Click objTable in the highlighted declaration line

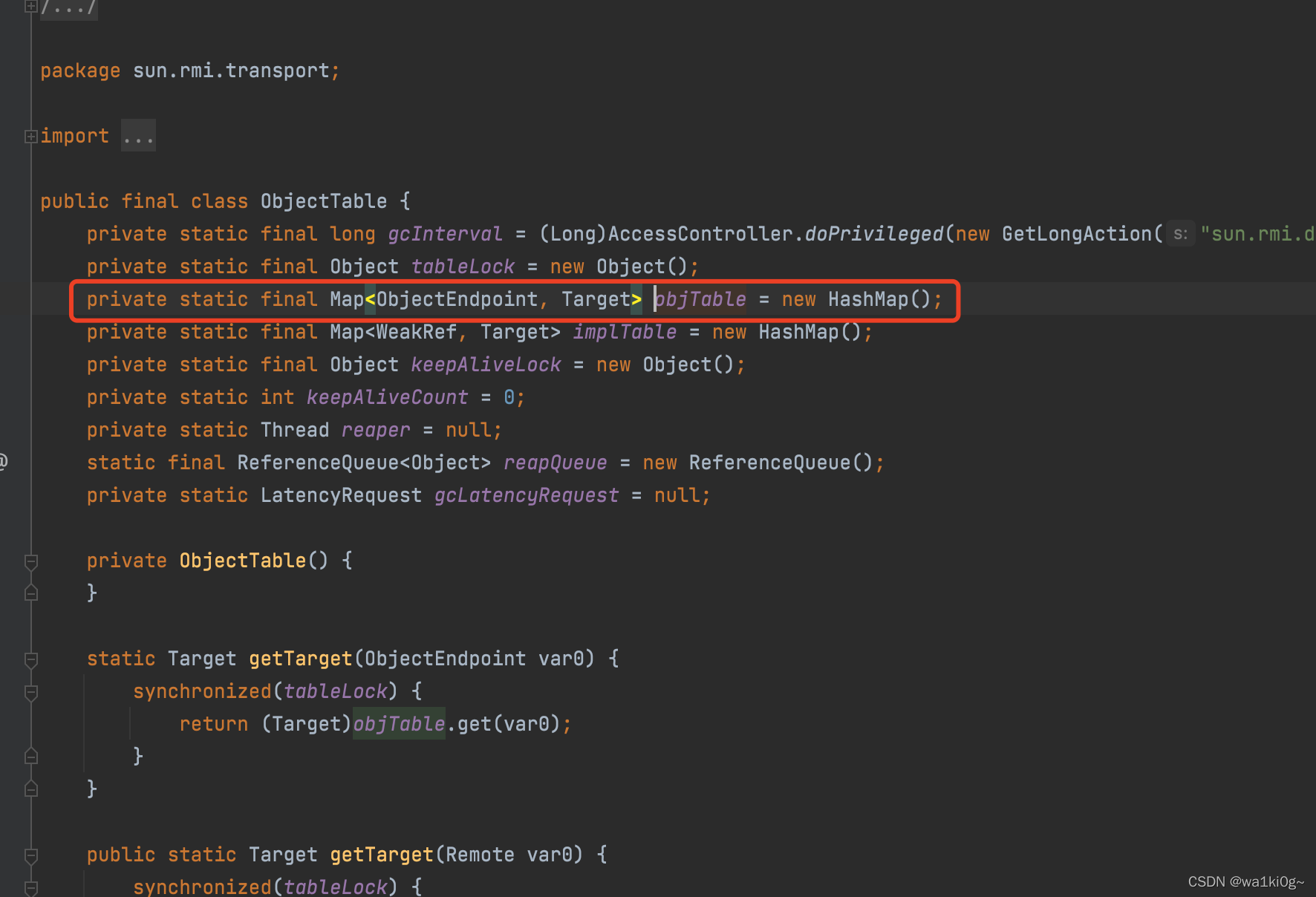(700, 299)
